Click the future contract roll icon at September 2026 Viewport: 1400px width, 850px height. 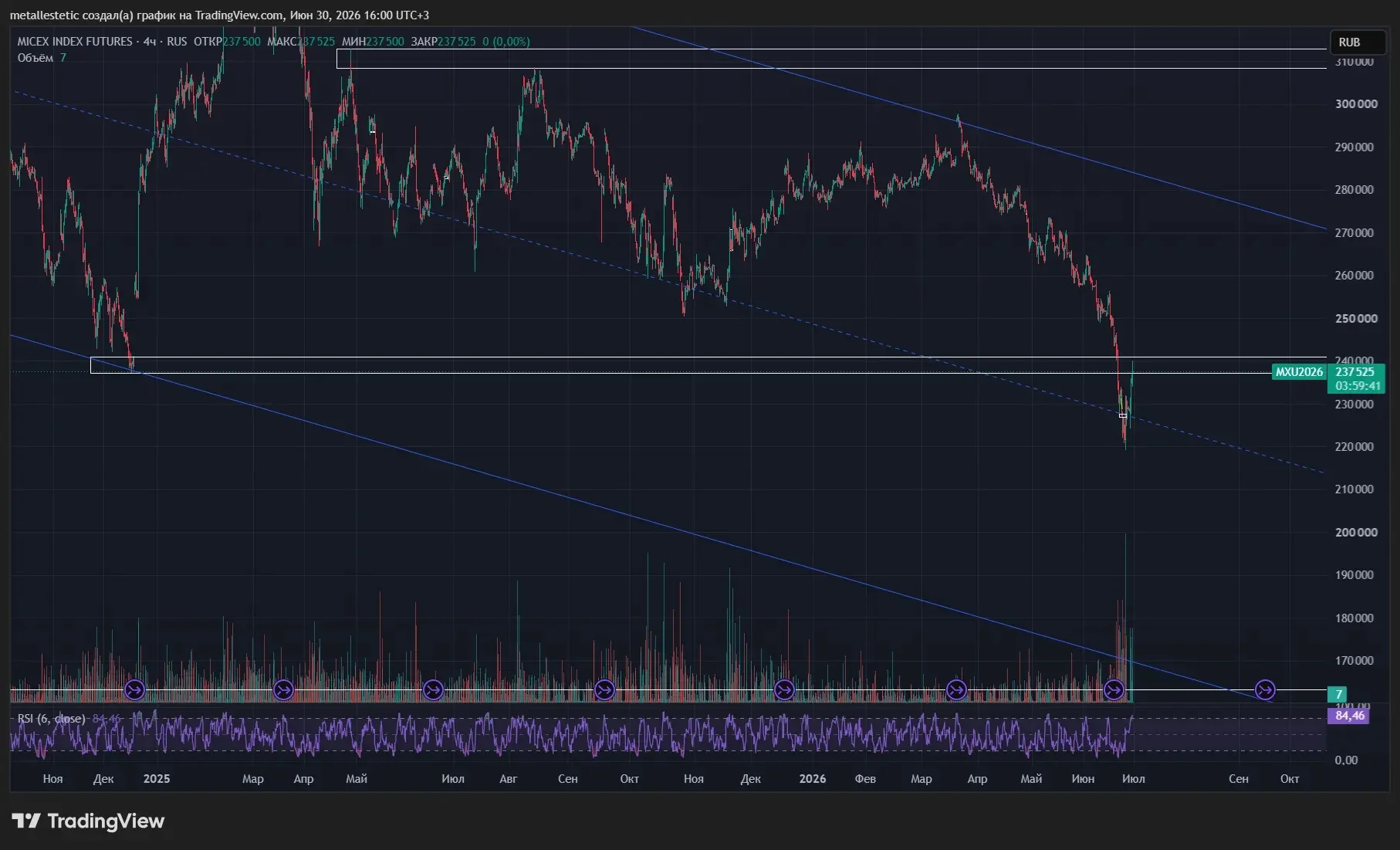[1265, 689]
